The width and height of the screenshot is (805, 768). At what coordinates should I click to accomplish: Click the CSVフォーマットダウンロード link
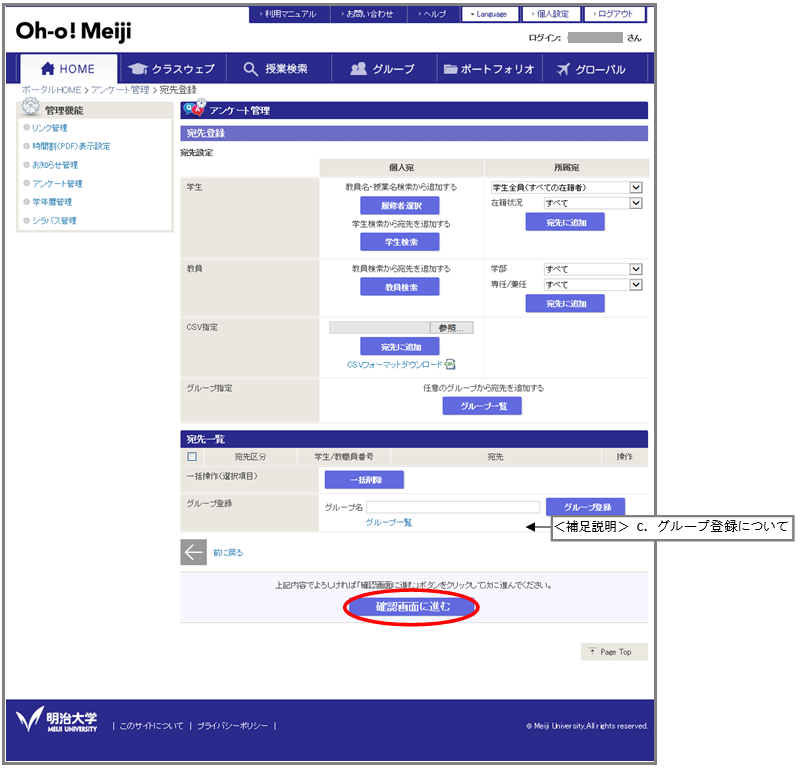pos(394,364)
